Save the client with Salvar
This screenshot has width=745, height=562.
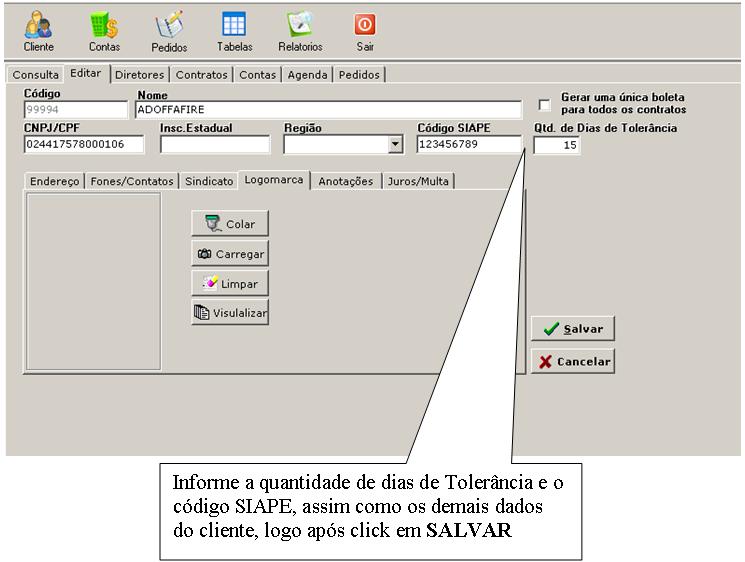pos(572,329)
